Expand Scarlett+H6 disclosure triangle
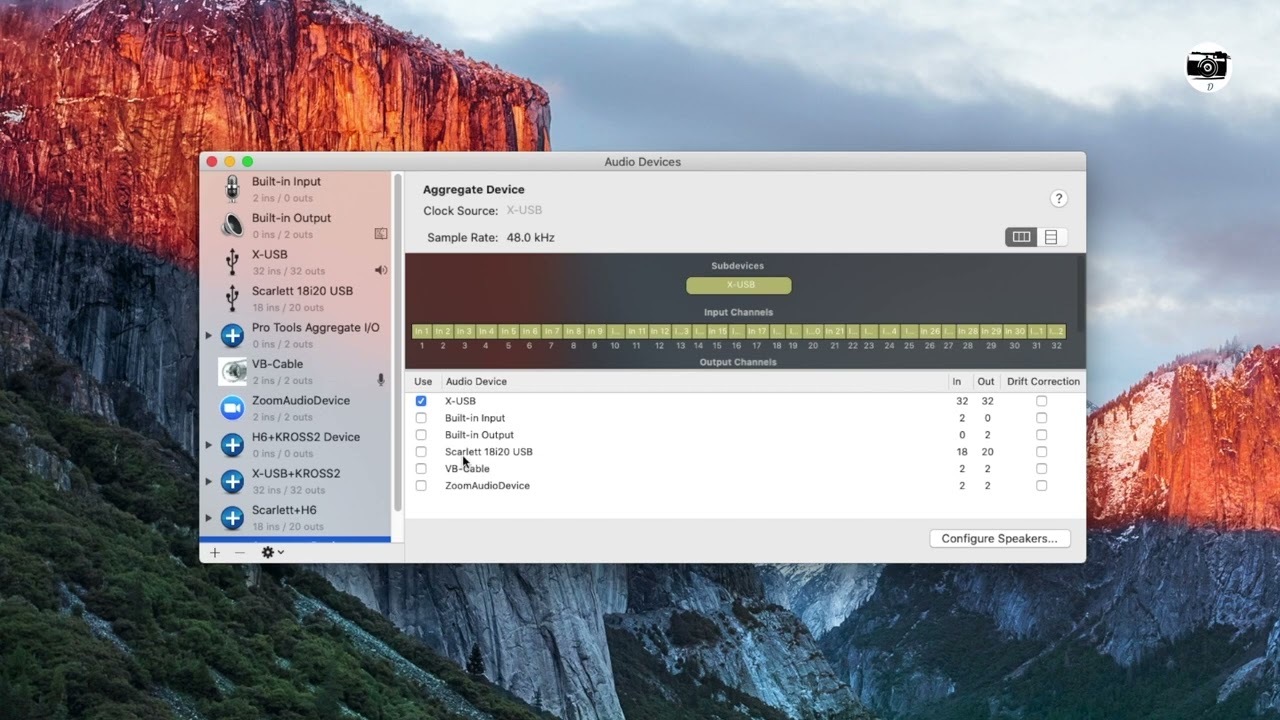This screenshot has height=720, width=1280. click(x=208, y=517)
